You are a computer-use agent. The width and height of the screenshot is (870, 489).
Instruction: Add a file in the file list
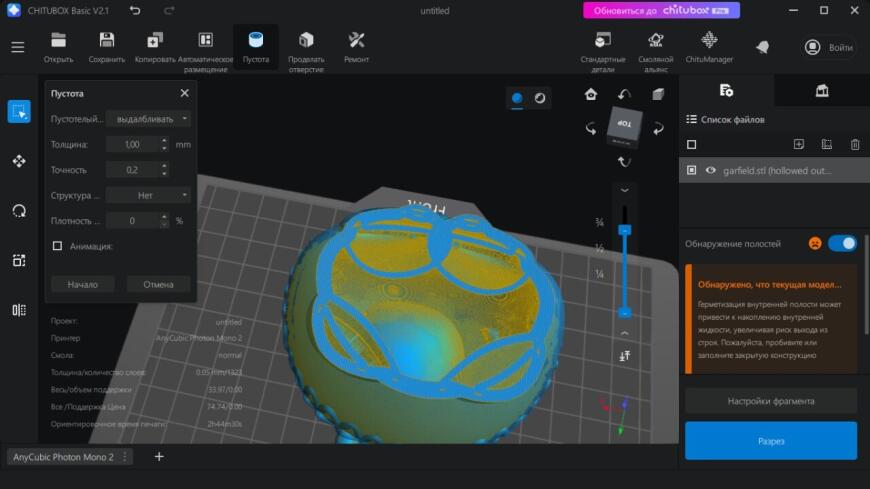point(798,144)
